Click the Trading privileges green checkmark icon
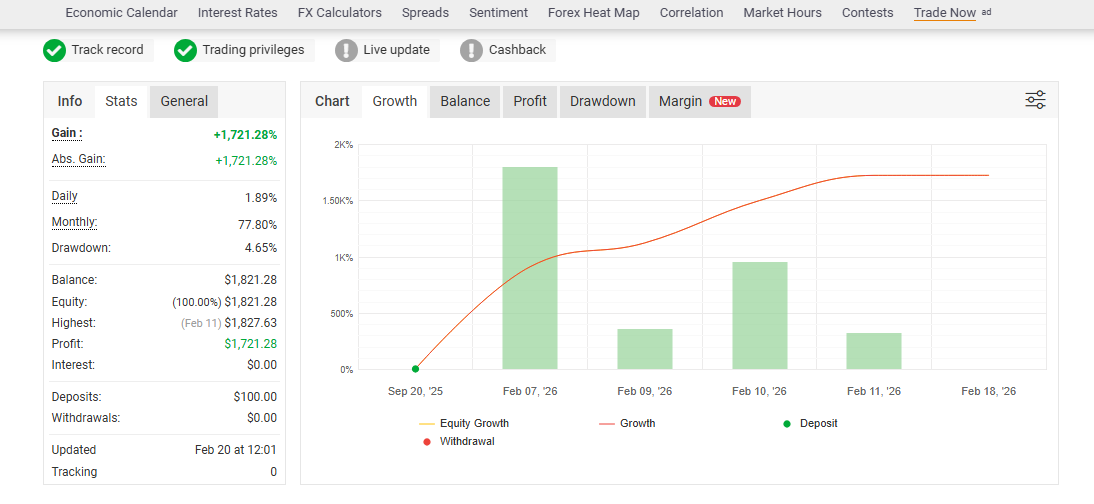Screen dimensions: 1094x504 186,50
